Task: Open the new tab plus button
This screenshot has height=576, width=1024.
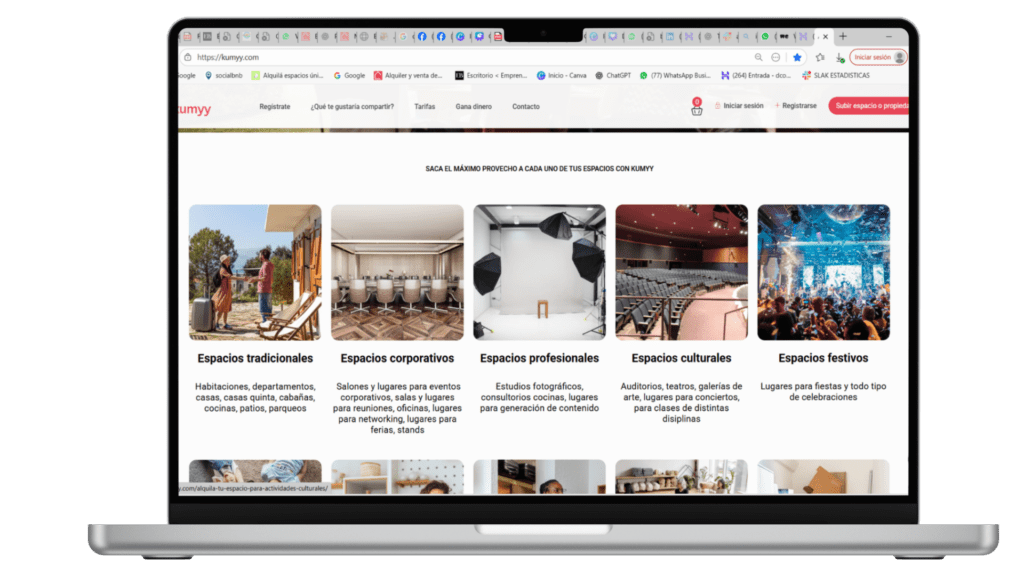Action: (x=843, y=36)
